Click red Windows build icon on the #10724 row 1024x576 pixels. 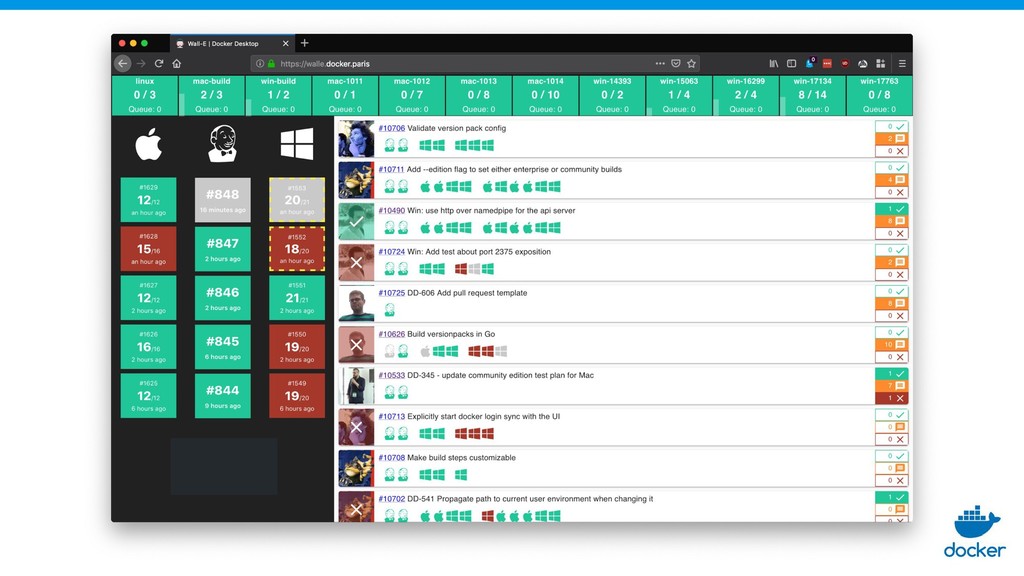(461, 268)
